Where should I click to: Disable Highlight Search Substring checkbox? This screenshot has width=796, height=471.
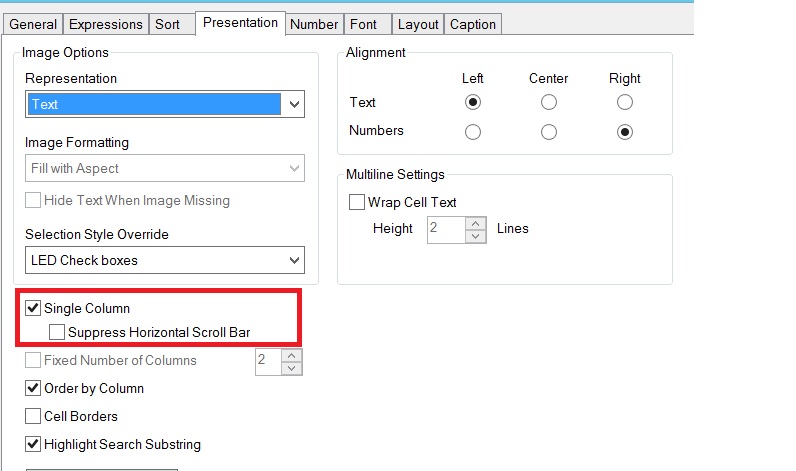point(33,444)
